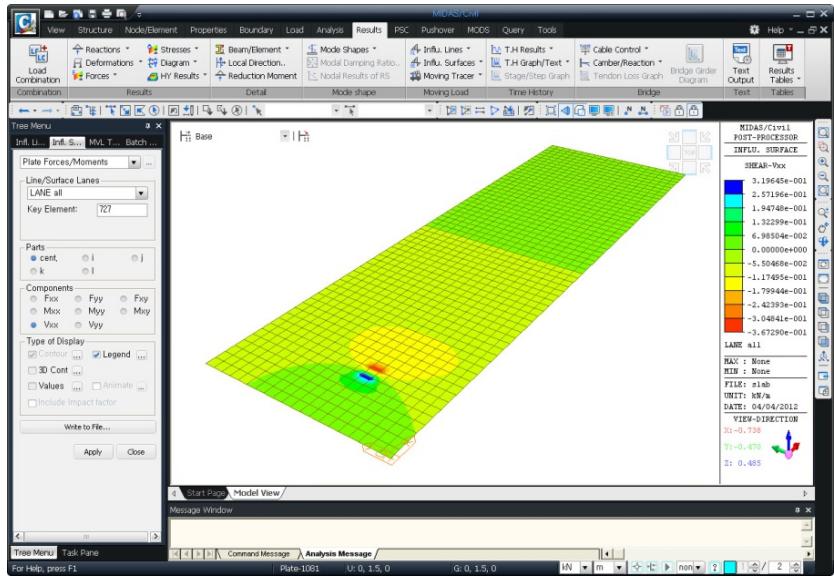Open T.H Results in Time History
Image resolution: width=834 pixels, height=578 pixels.
(522, 49)
